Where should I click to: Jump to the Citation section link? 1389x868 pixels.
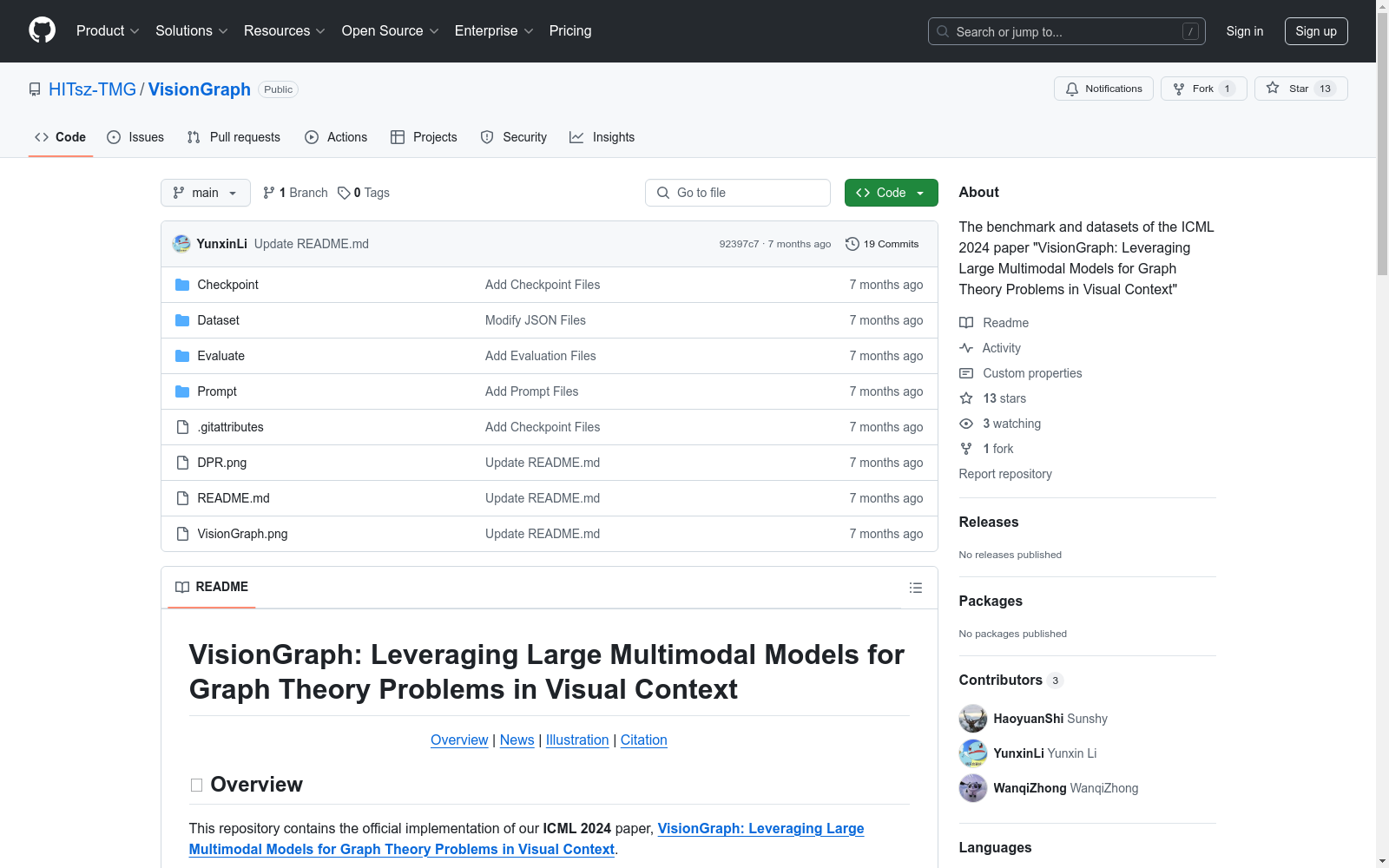pos(644,740)
